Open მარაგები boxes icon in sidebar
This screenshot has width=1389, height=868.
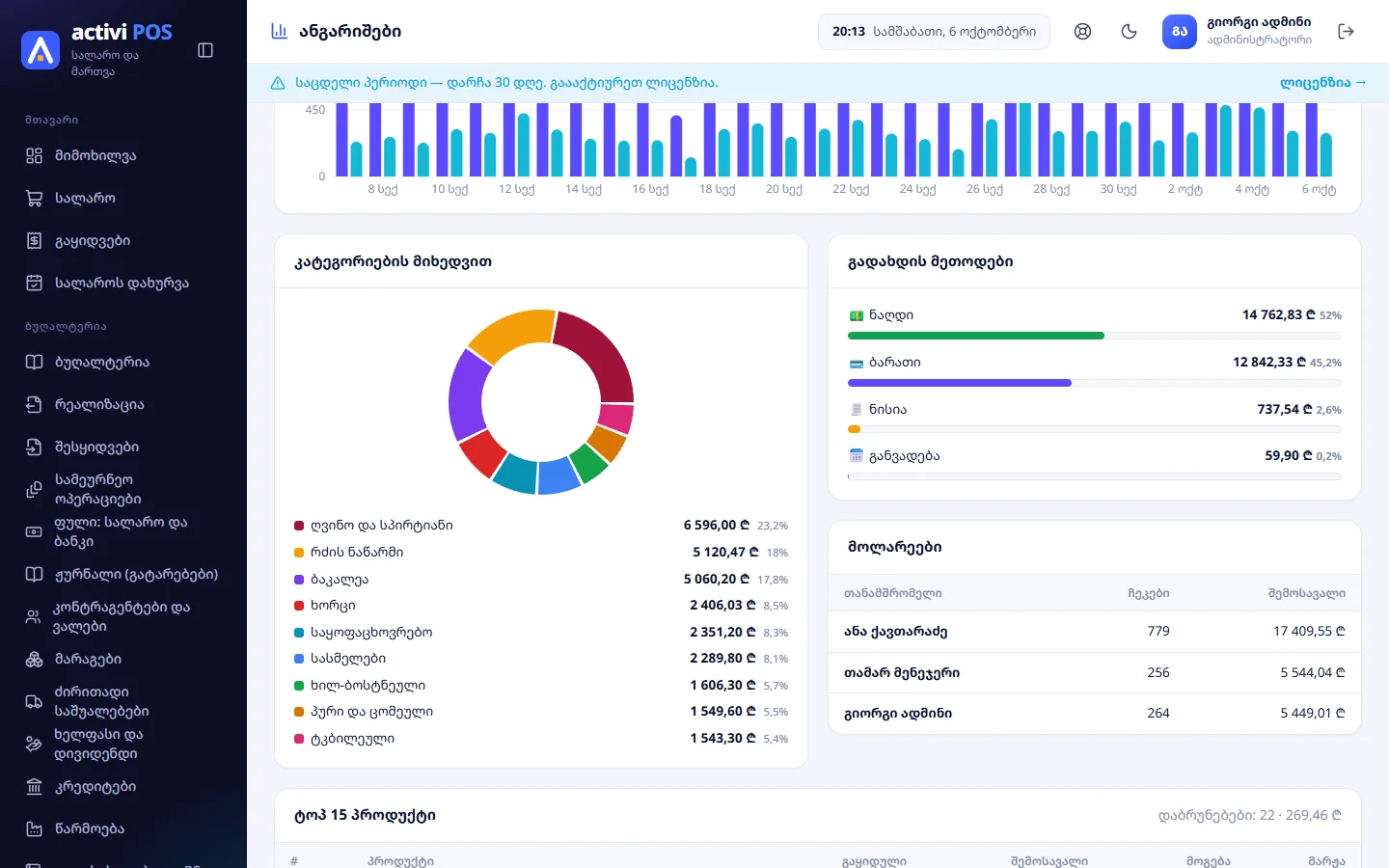pos(34,660)
